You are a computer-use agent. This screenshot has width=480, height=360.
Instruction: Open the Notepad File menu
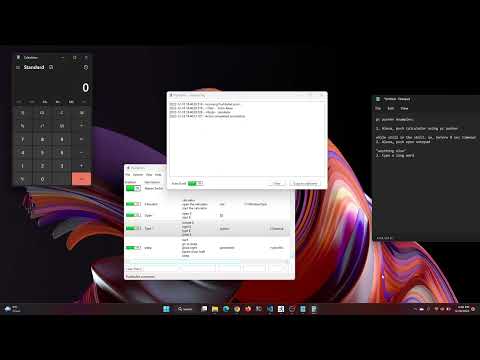(x=378, y=108)
